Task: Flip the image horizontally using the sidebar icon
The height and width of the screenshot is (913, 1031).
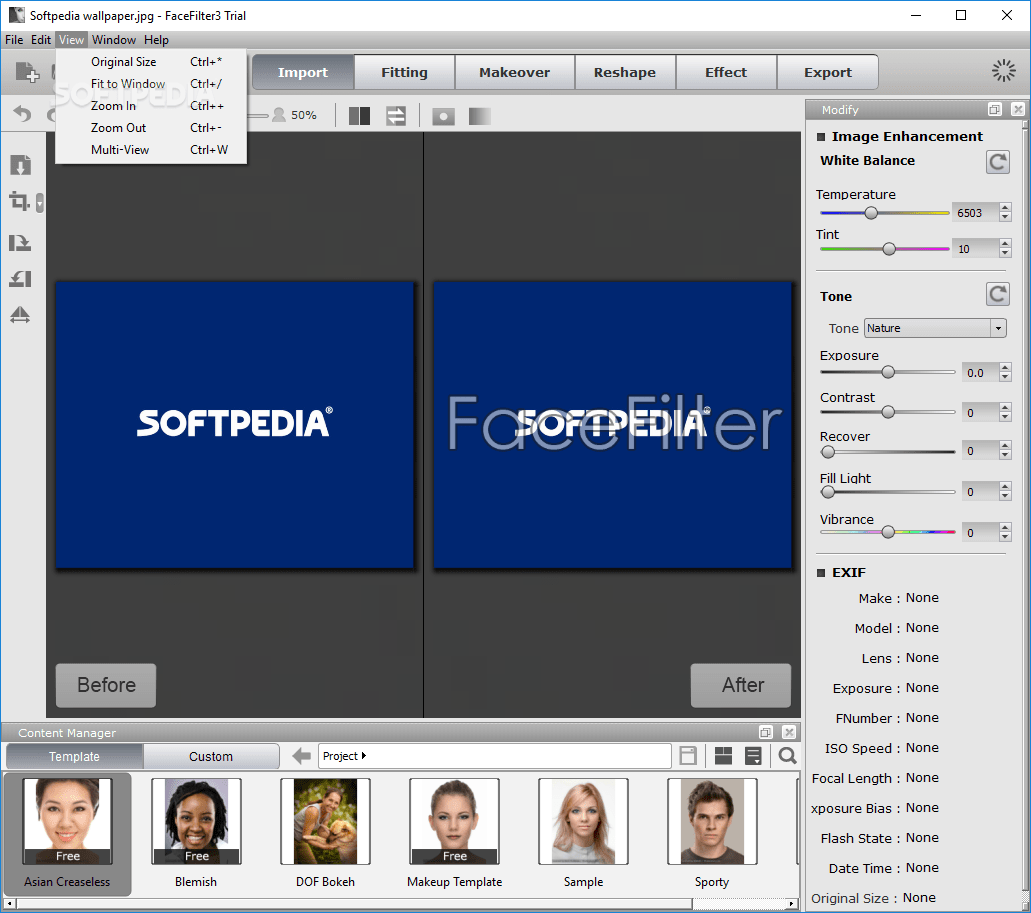Action: click(20, 315)
